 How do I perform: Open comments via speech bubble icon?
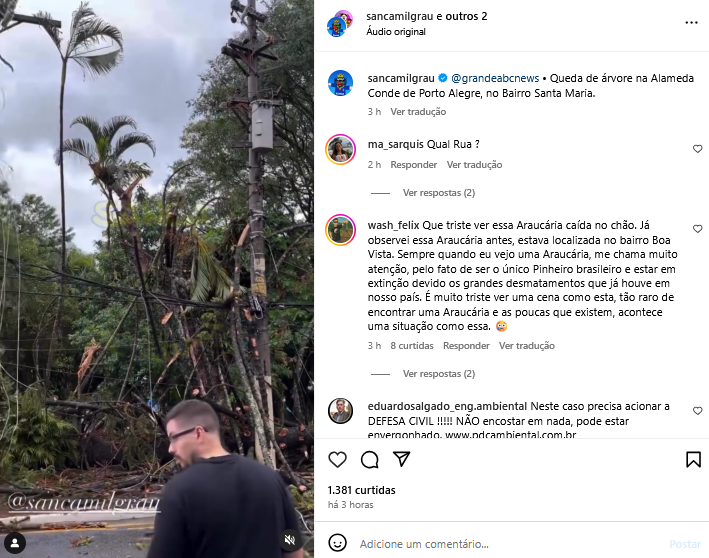[369, 459]
